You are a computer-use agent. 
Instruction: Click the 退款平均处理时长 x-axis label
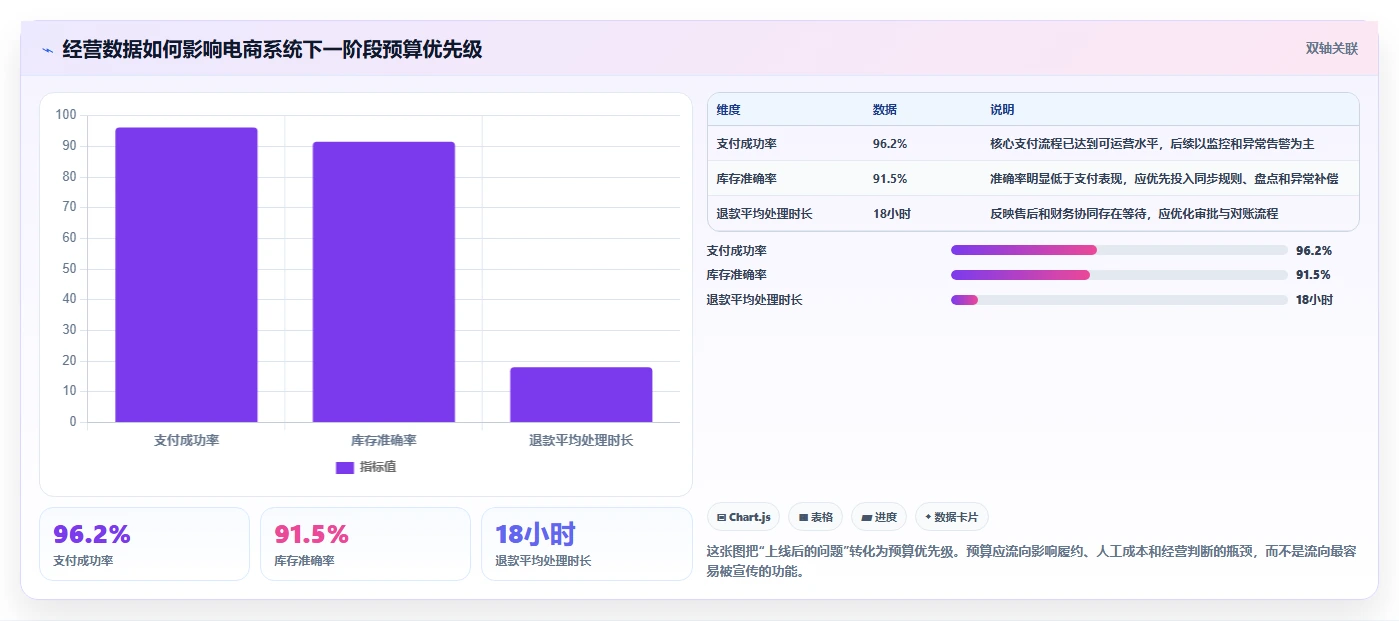(581, 440)
